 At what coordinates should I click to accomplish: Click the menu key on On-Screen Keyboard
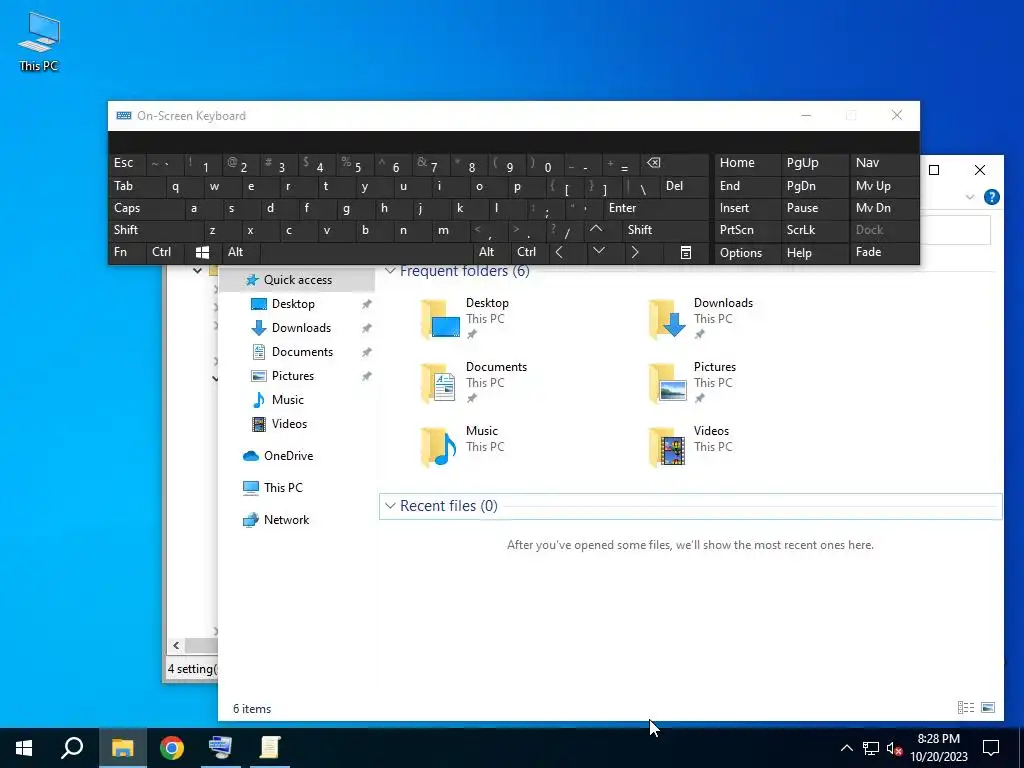pos(686,253)
